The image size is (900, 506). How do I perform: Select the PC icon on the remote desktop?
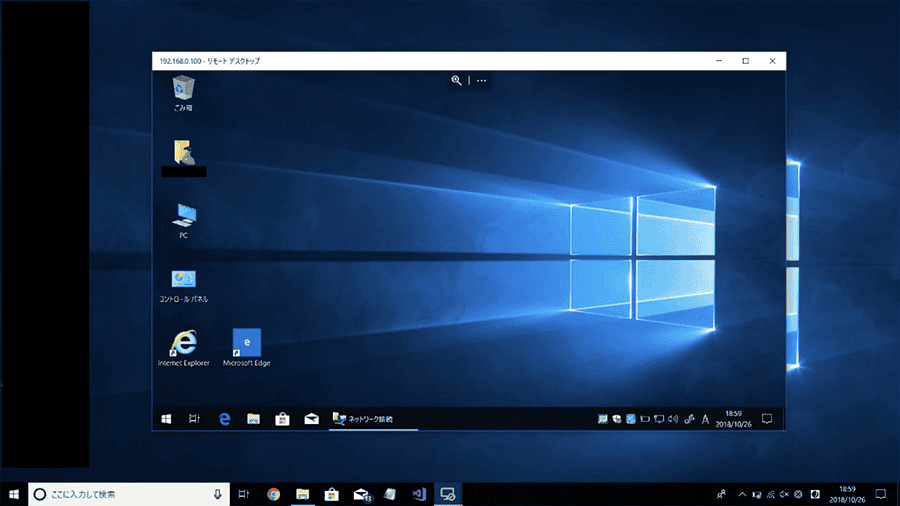point(184,221)
